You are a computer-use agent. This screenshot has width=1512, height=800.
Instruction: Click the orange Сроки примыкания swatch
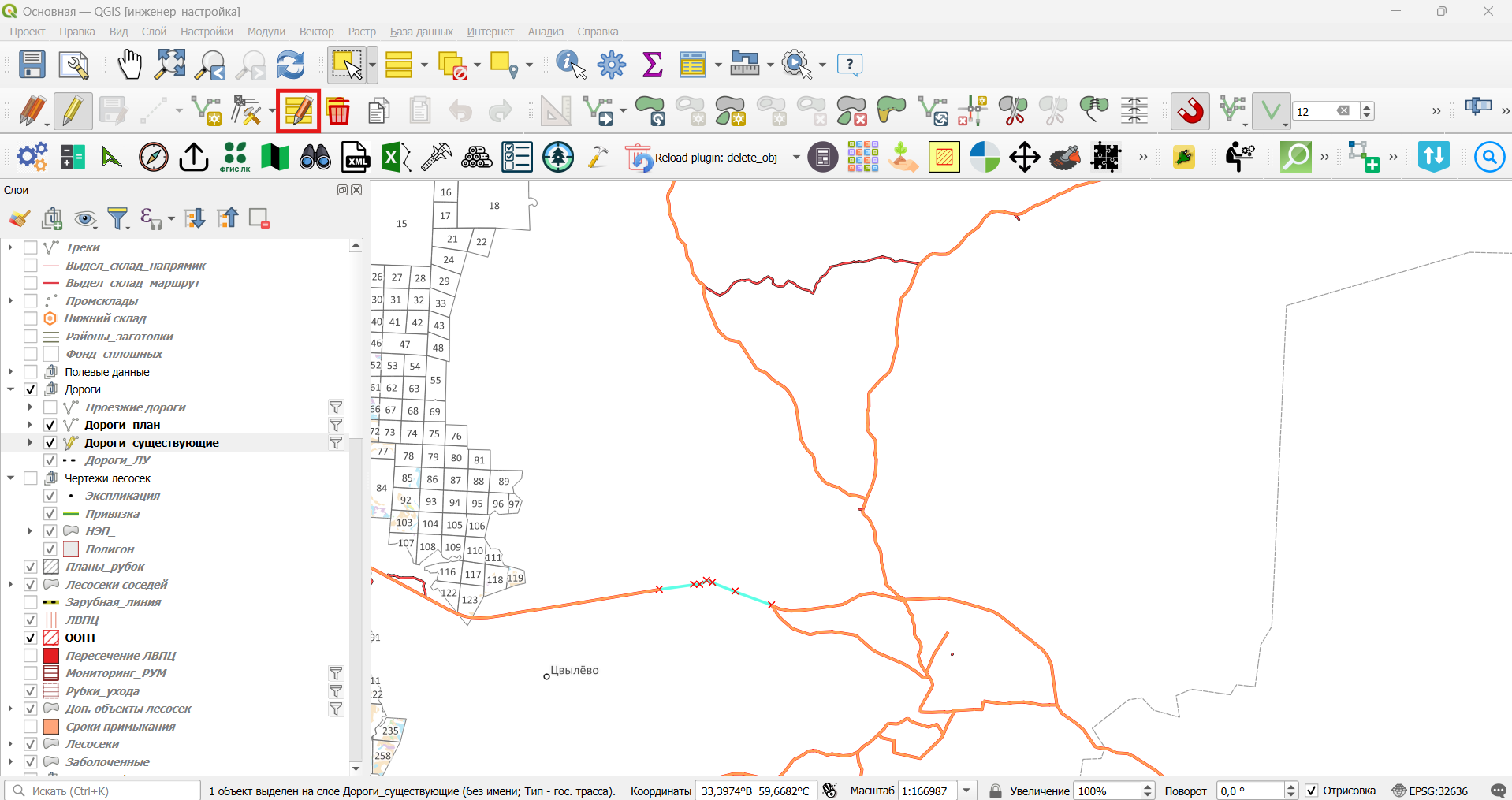[51, 727]
